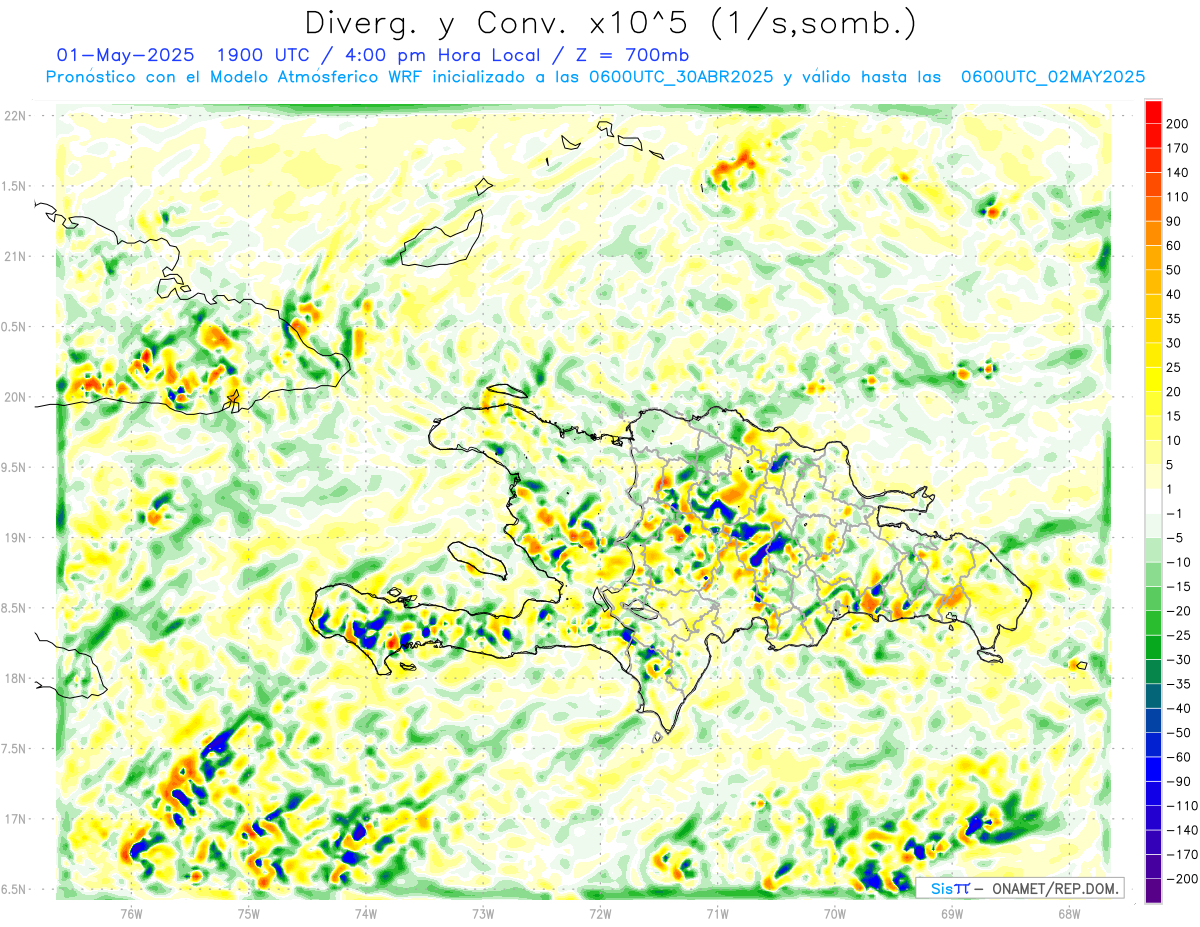The width and height of the screenshot is (1200, 927).
Task: Click the '0.5N' latitude axis label
Action: [15, 327]
